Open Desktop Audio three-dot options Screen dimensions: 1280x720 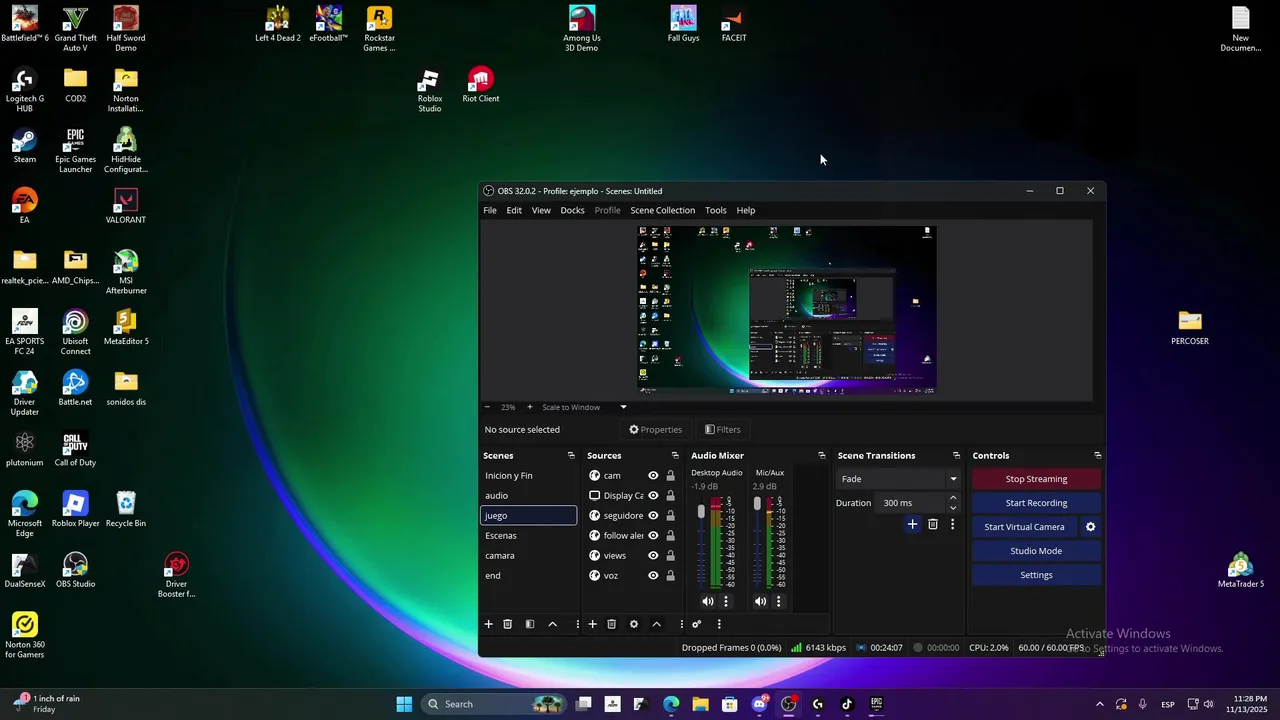click(726, 601)
